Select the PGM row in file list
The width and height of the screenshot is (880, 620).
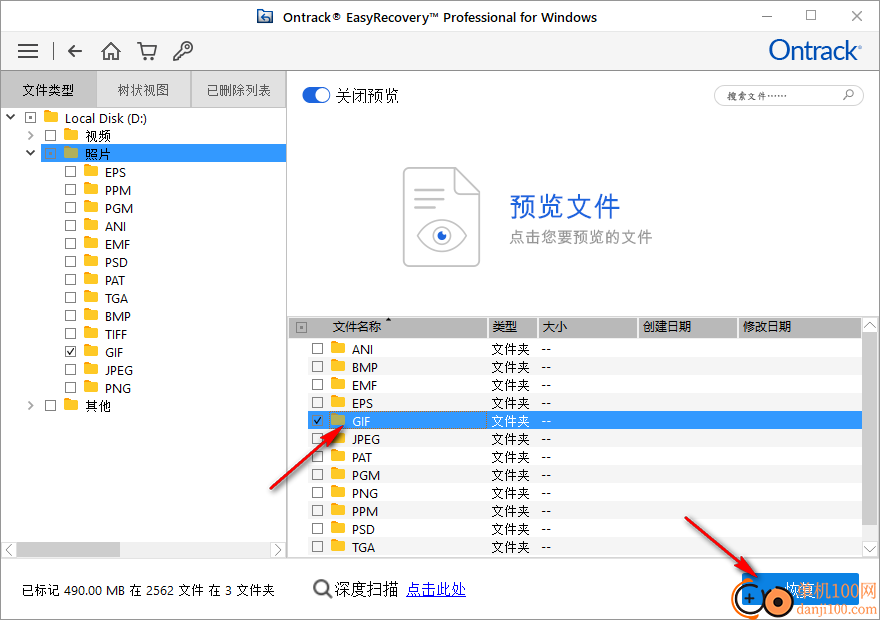[585, 475]
